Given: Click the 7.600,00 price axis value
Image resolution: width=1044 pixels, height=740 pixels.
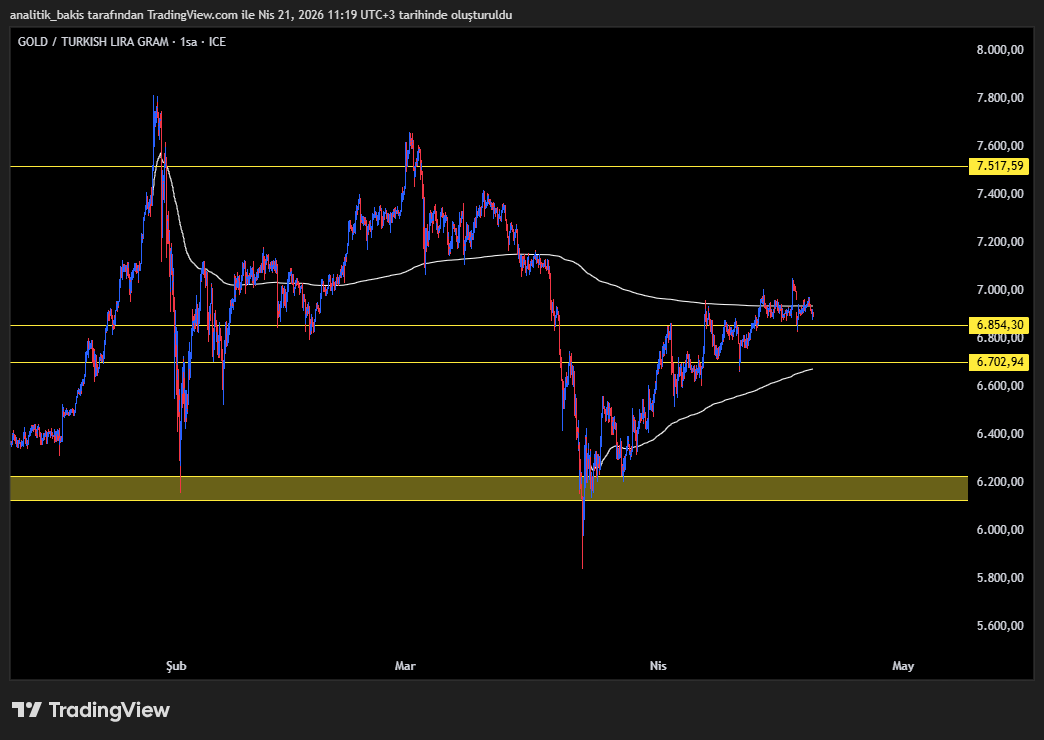Looking at the screenshot, I should (x=1000, y=146).
